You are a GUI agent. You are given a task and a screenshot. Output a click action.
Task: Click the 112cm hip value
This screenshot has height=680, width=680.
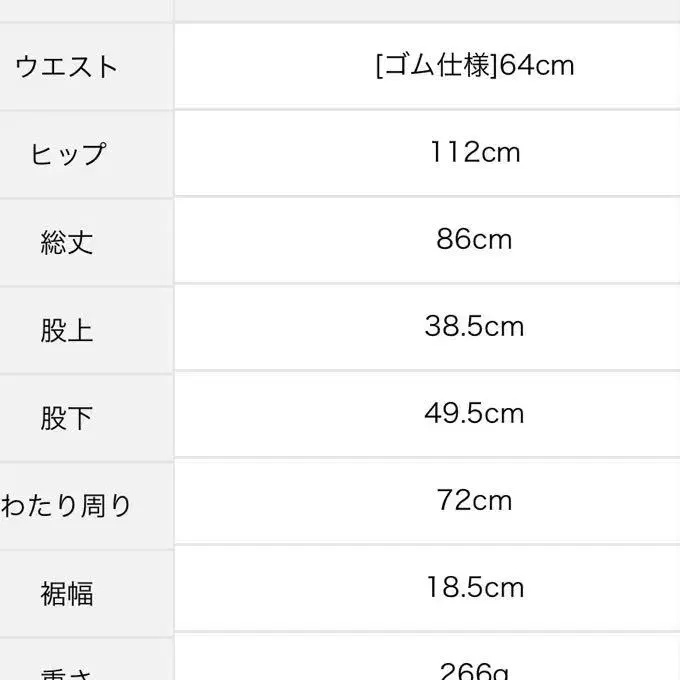pos(475,153)
